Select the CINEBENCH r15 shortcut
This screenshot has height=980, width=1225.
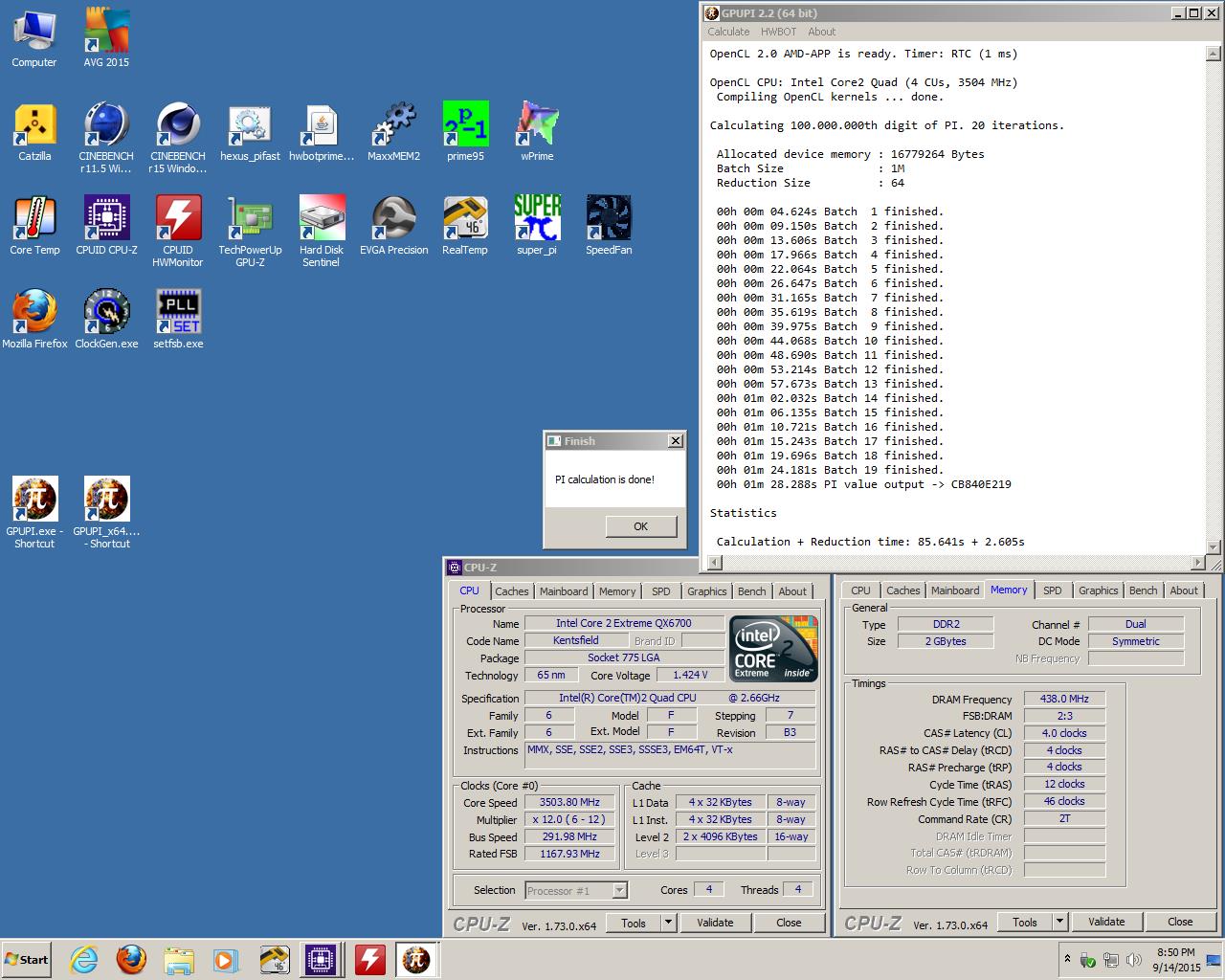(x=177, y=139)
